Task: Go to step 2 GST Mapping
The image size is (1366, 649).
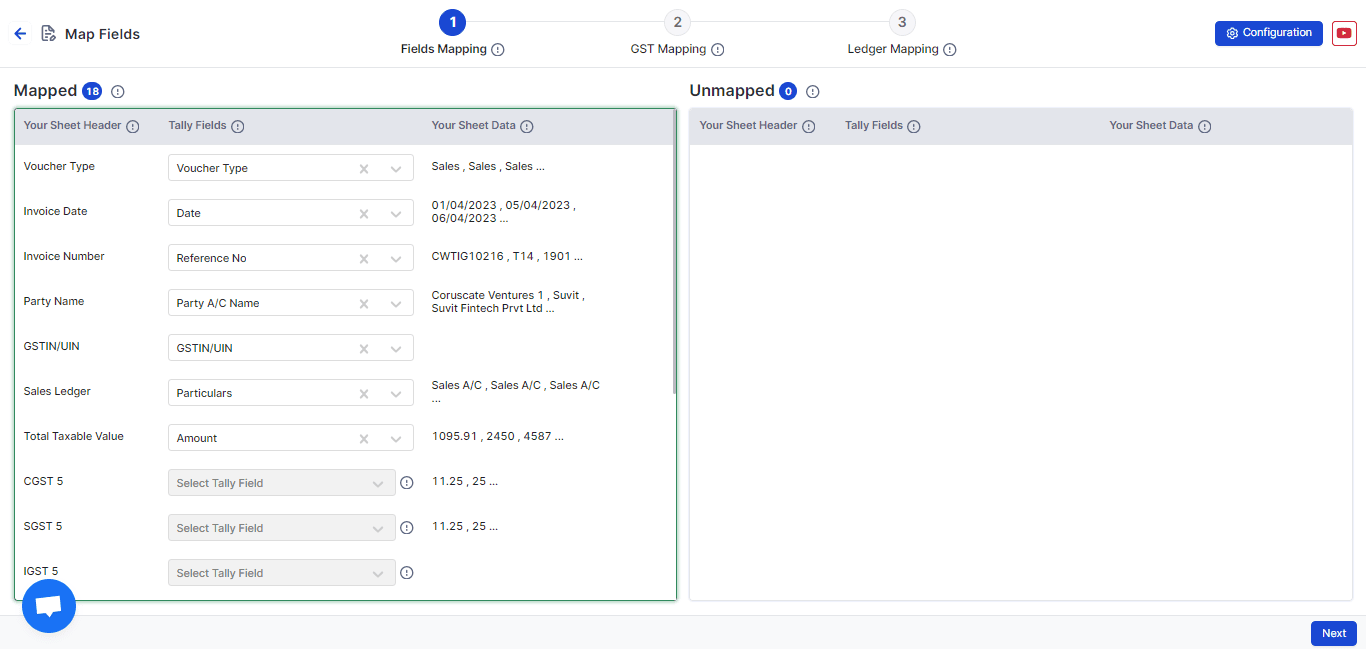Action: [677, 22]
